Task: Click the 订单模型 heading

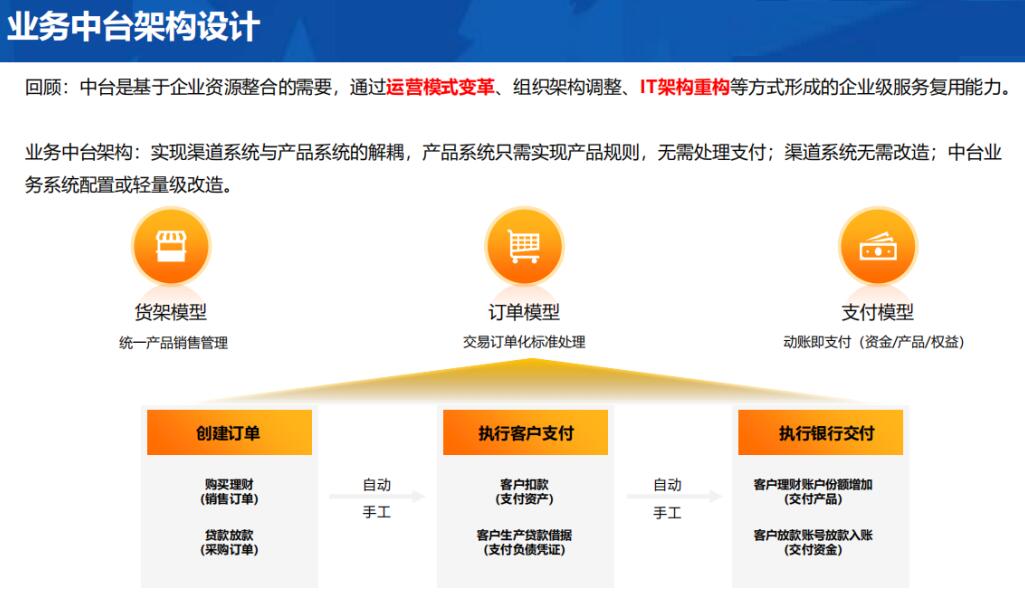Action: pyautogui.click(x=524, y=312)
